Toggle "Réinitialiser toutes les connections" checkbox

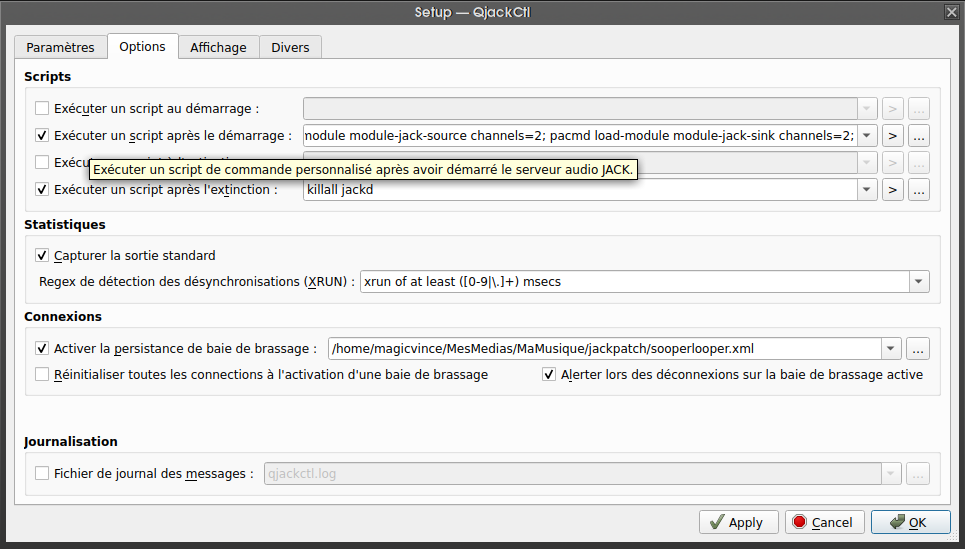pyautogui.click(x=42, y=374)
